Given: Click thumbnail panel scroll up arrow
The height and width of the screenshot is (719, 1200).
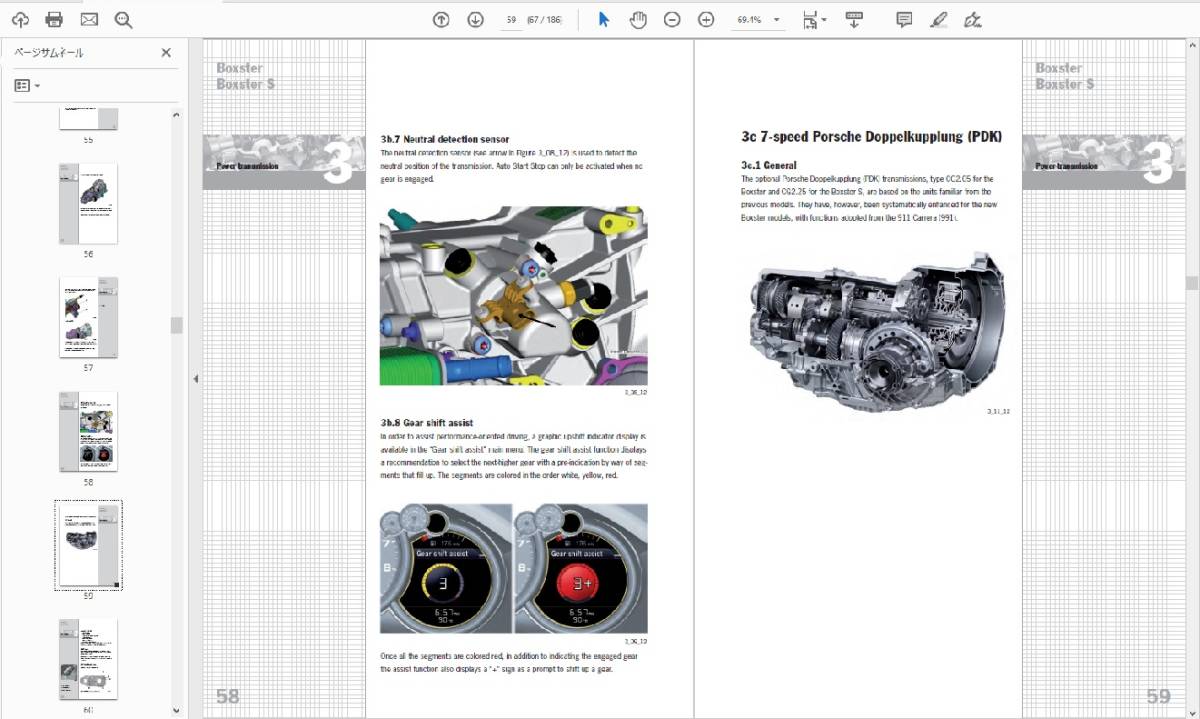Looking at the screenshot, I should coord(177,115).
